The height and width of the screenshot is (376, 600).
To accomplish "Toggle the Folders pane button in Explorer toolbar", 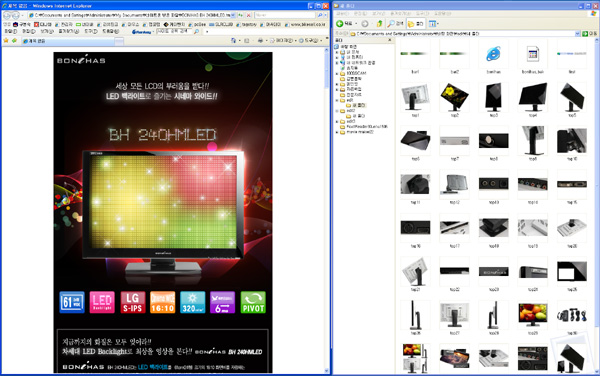I will pyautogui.click(x=415, y=24).
